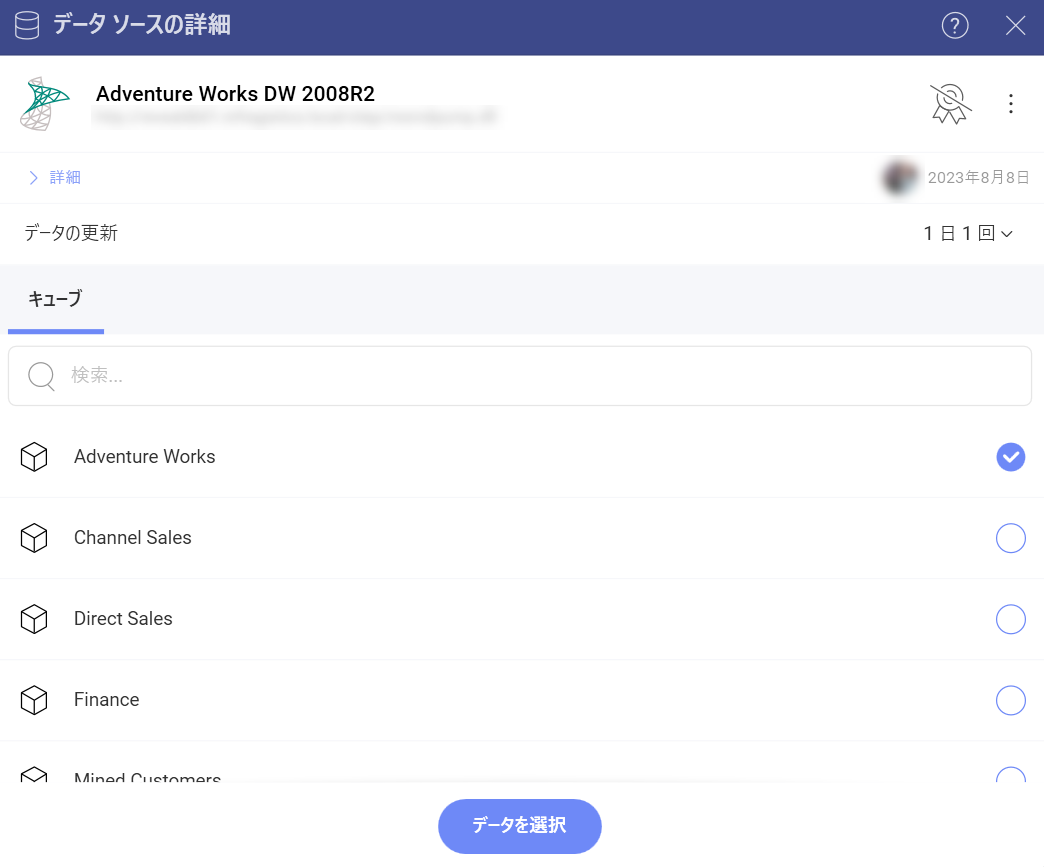Toggle the certified badge icon

point(950,103)
